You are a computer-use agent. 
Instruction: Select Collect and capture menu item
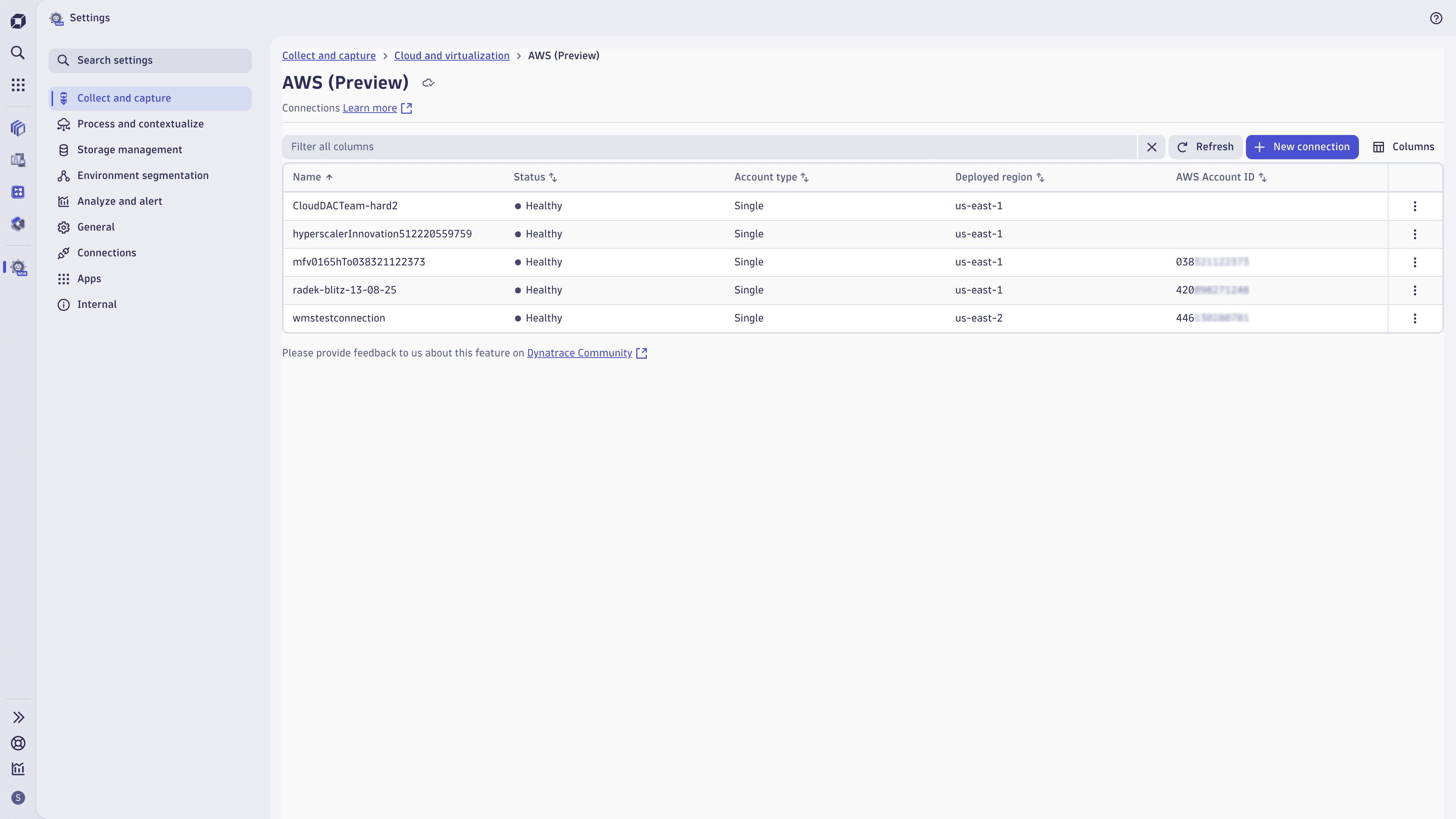coord(150,98)
